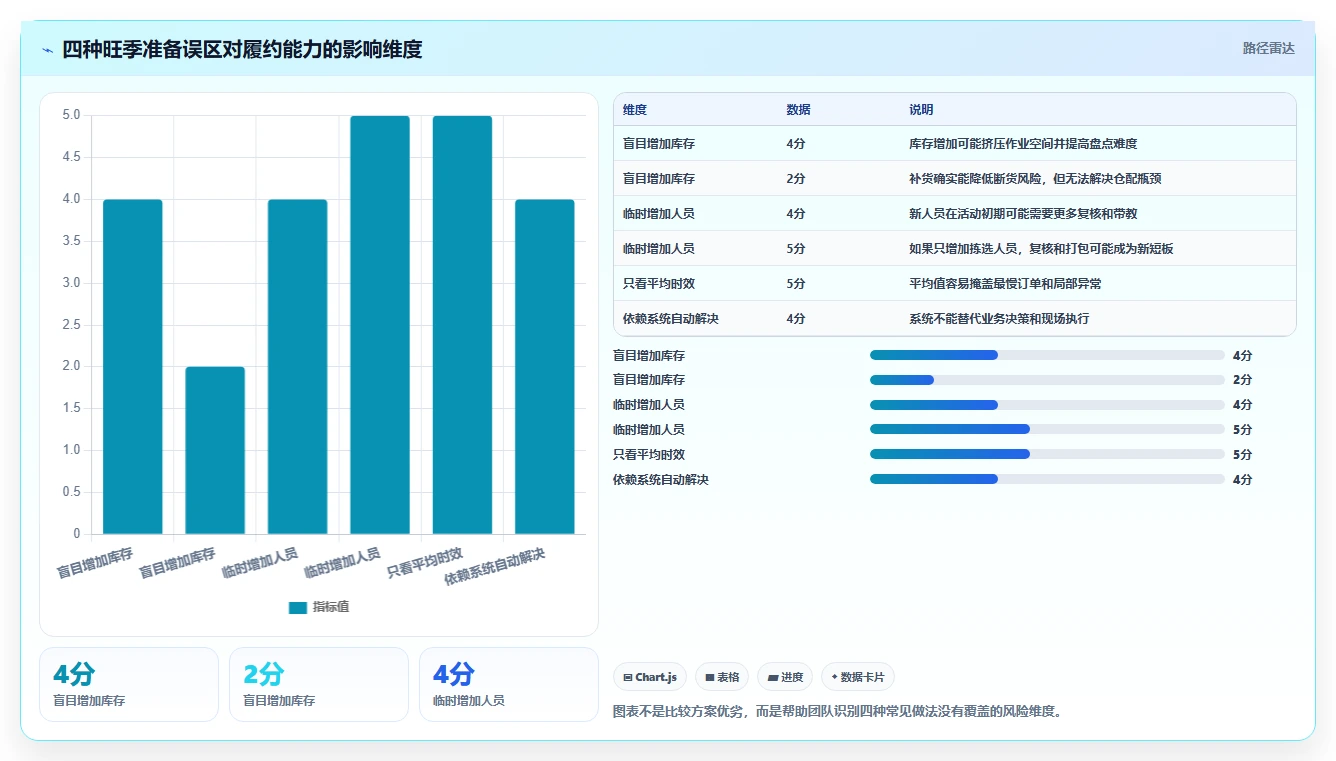
Task: Click the 2.5 tick on the chart y-axis
Action: [x=71, y=324]
